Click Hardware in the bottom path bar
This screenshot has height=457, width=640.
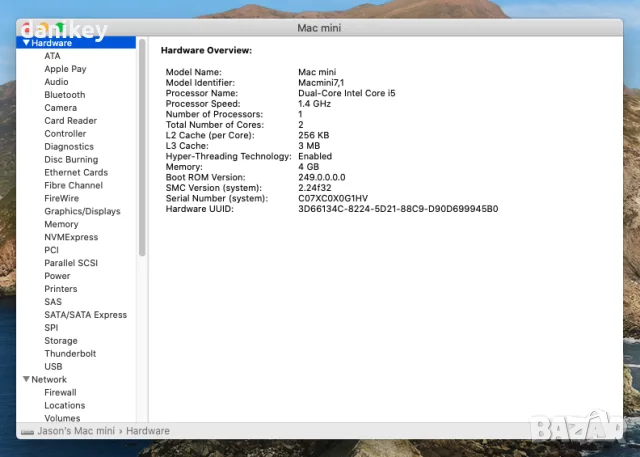pos(148,431)
